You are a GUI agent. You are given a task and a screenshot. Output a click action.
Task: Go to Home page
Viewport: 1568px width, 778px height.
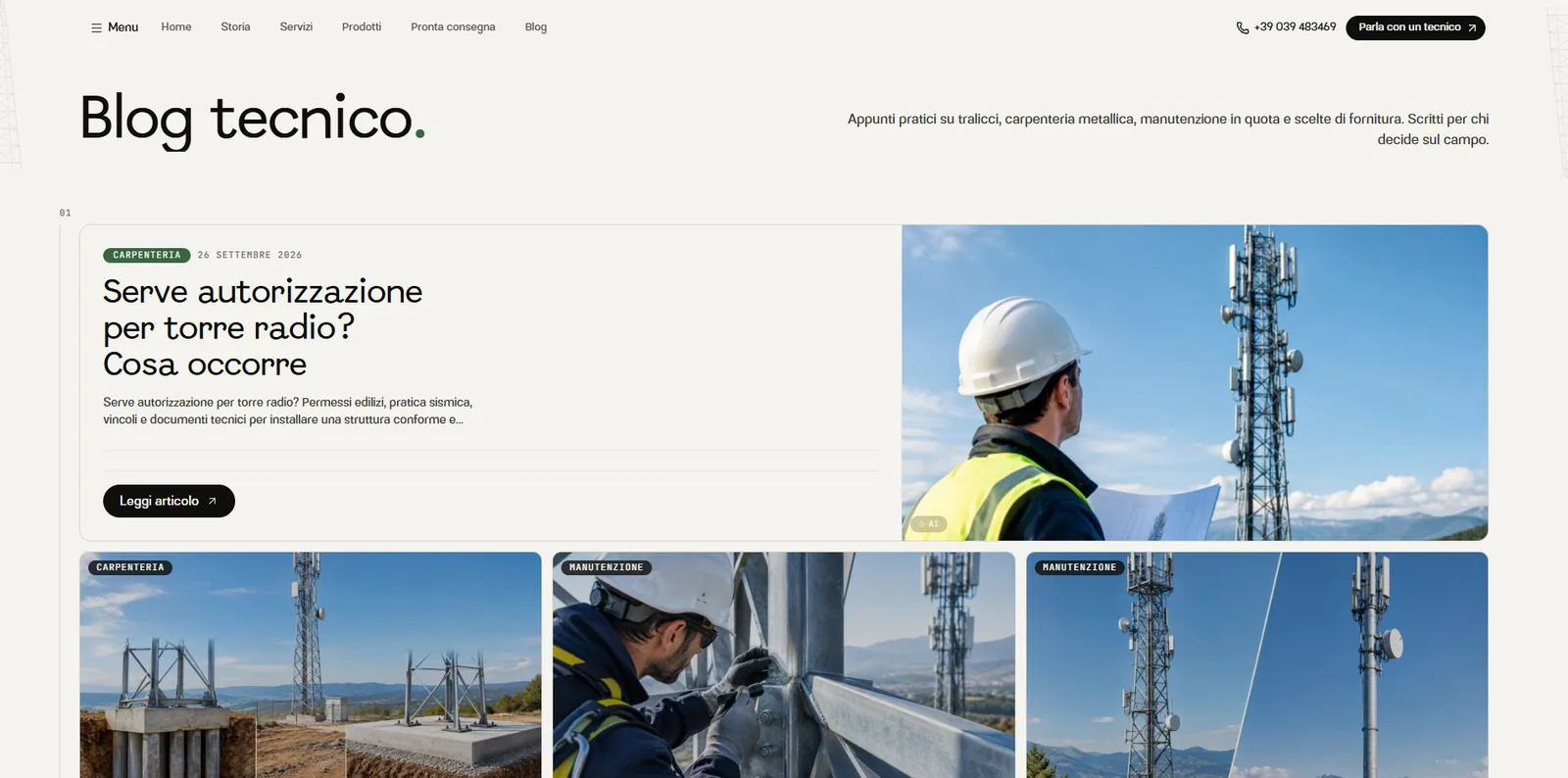(x=176, y=27)
